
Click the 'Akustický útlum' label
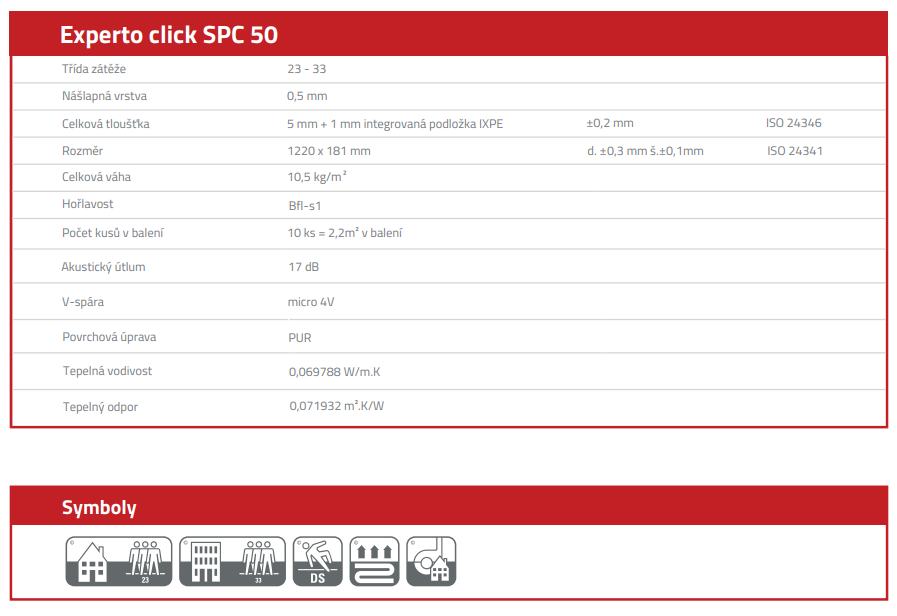(x=104, y=267)
